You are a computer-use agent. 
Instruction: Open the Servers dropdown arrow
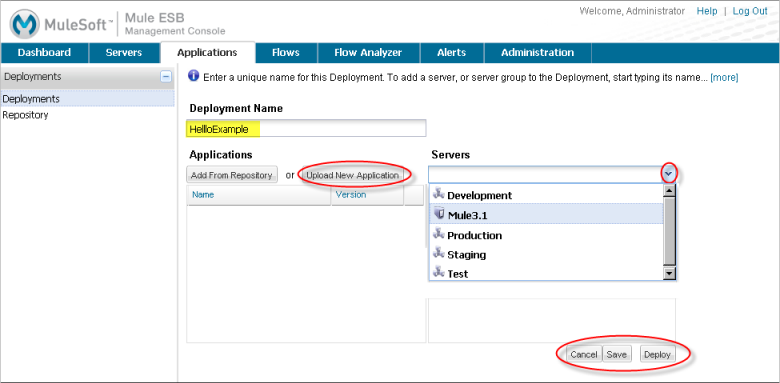click(669, 174)
